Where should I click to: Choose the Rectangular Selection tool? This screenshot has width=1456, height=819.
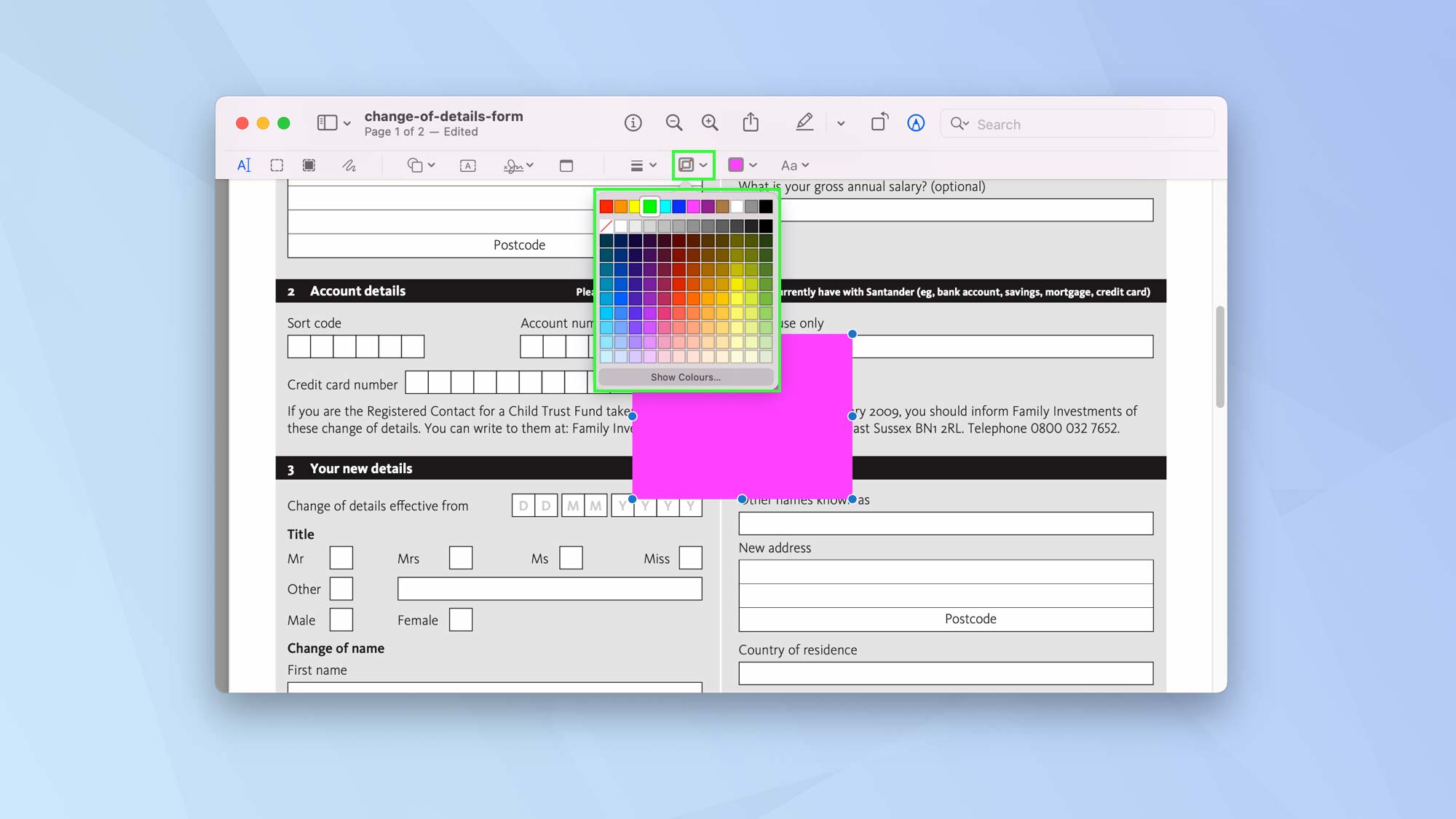[x=277, y=165]
